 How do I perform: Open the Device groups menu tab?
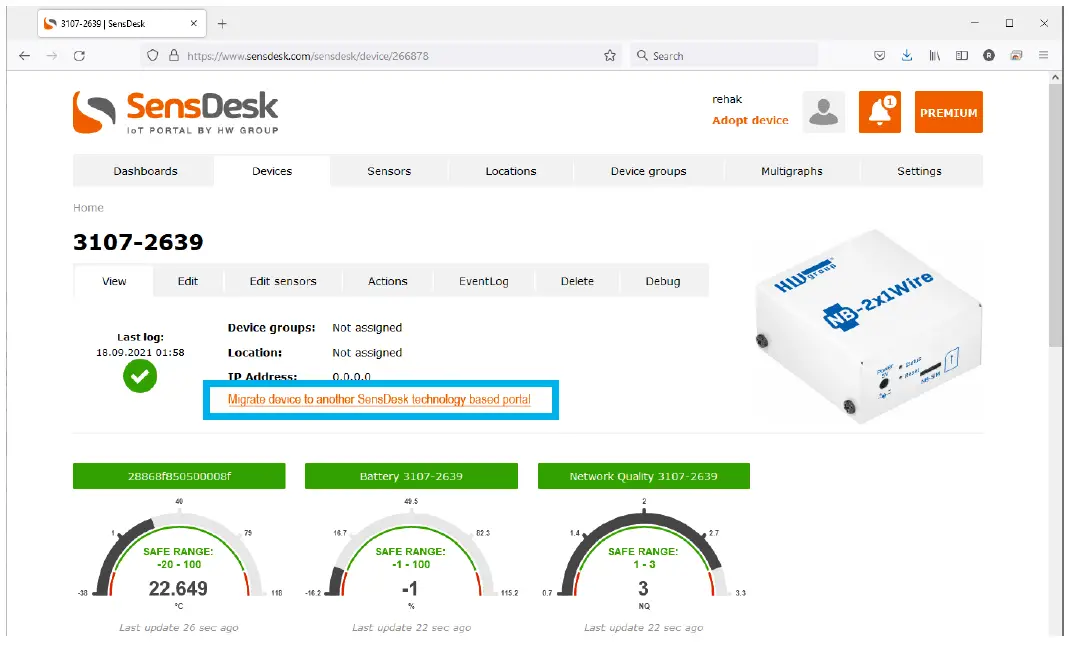pos(648,171)
